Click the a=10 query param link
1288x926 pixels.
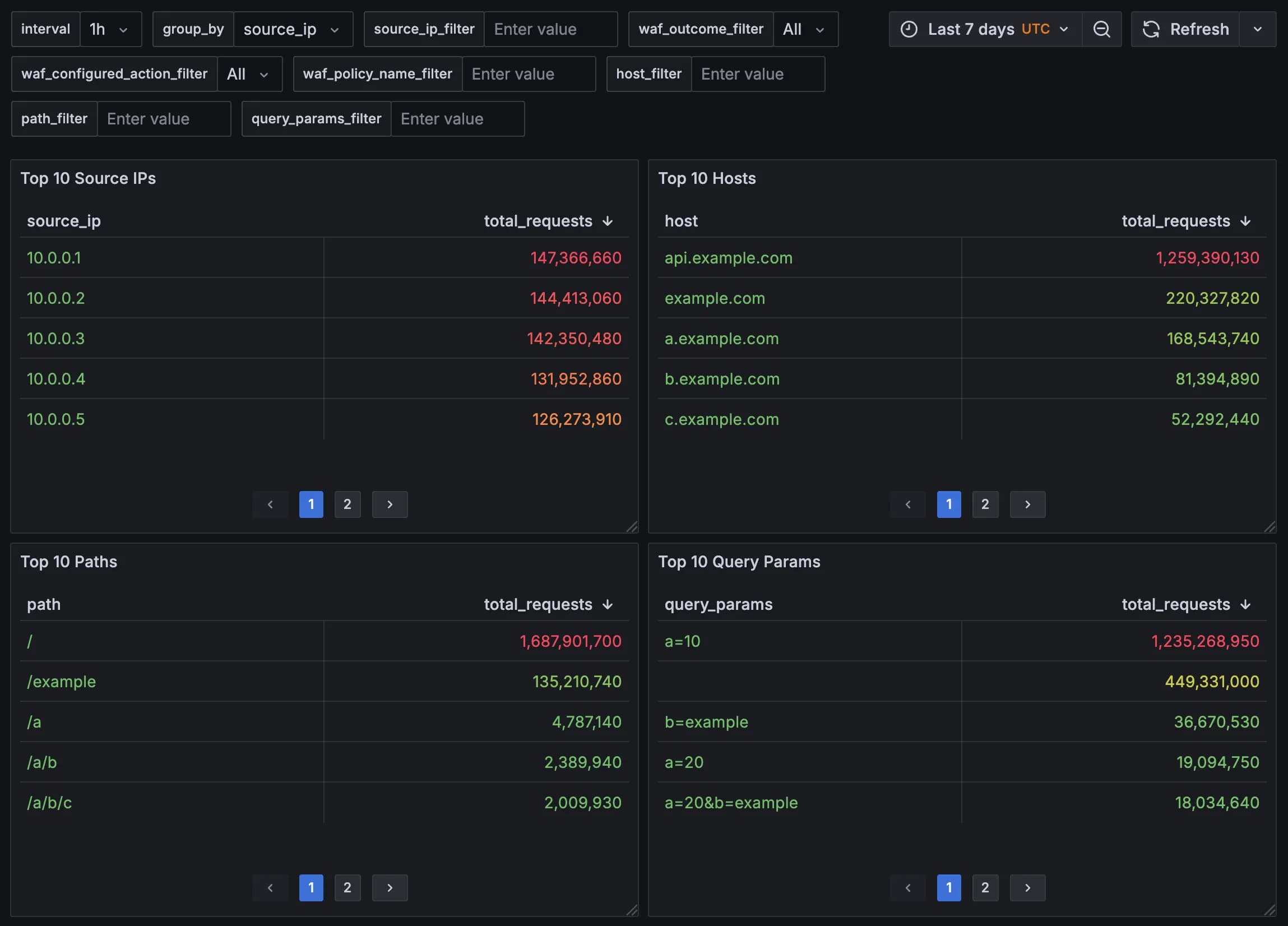pyautogui.click(x=682, y=641)
